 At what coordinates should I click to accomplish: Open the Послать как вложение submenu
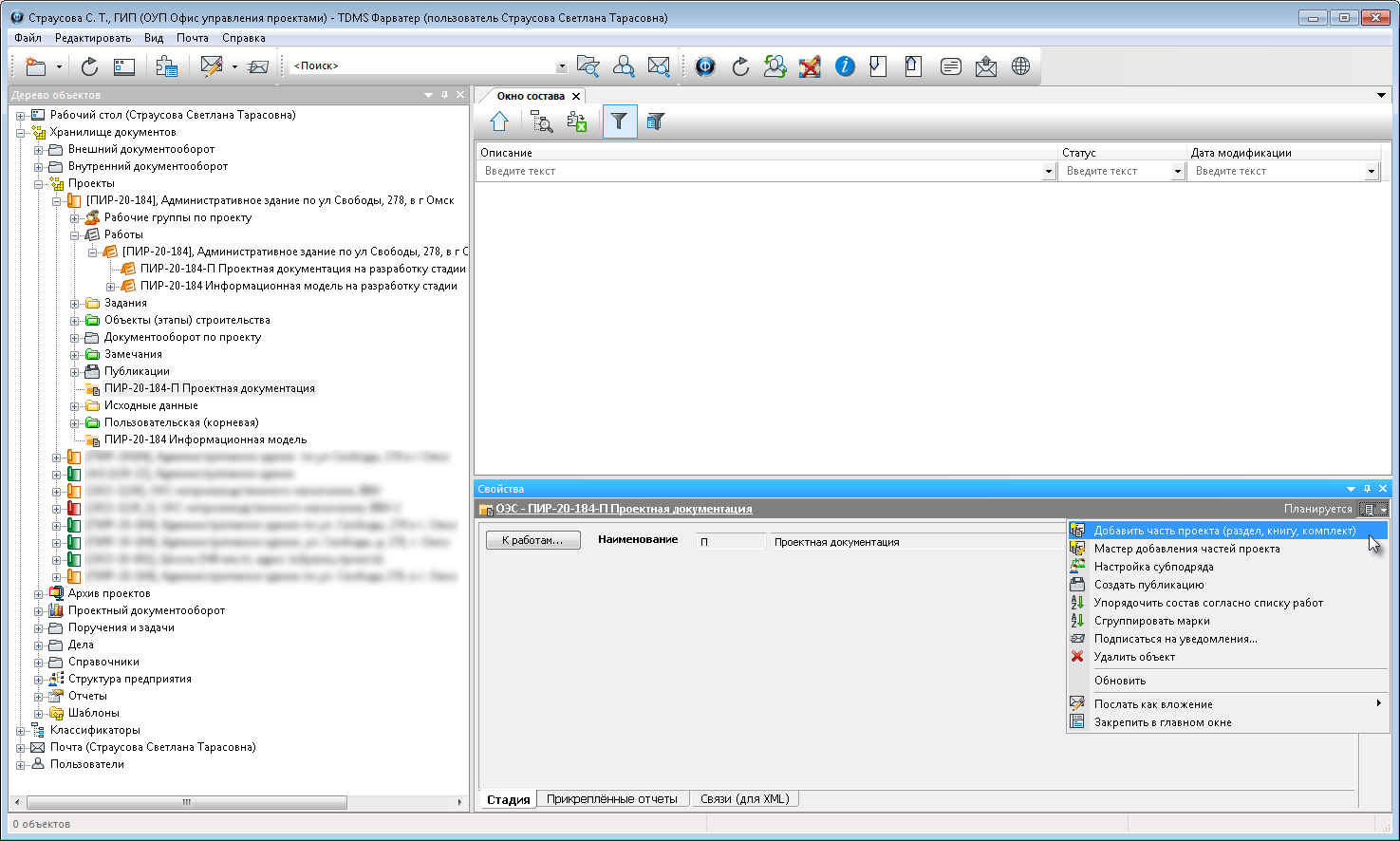[1227, 704]
